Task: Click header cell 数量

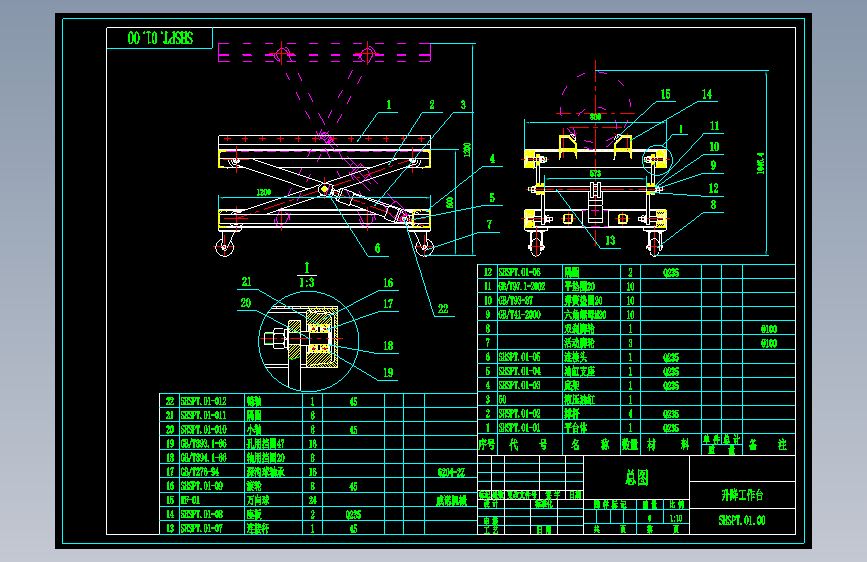Action: 630,444
